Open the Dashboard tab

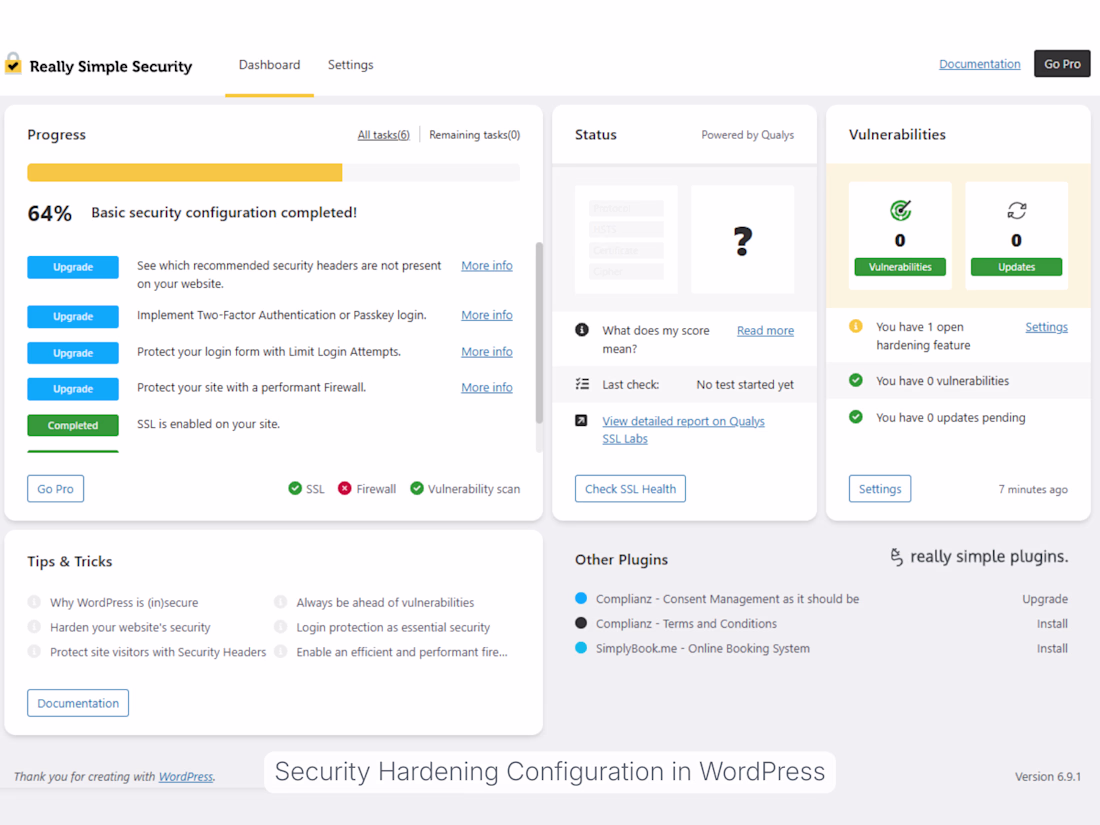coord(269,65)
